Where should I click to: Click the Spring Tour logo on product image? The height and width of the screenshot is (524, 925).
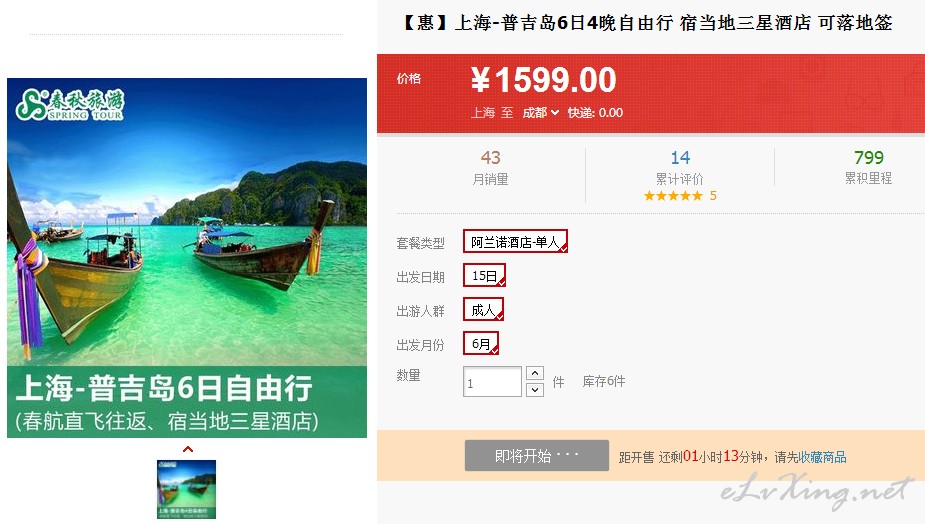tap(70, 105)
